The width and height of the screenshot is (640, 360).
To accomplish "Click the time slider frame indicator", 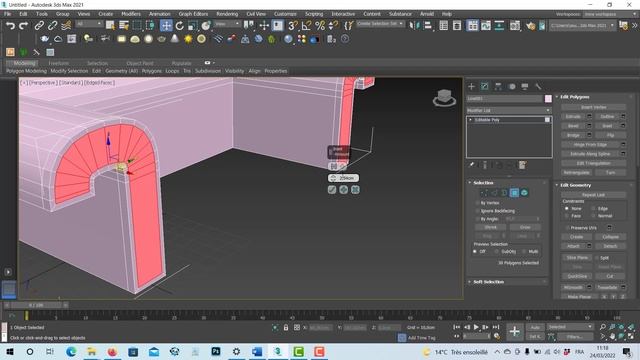I will coord(36,305).
